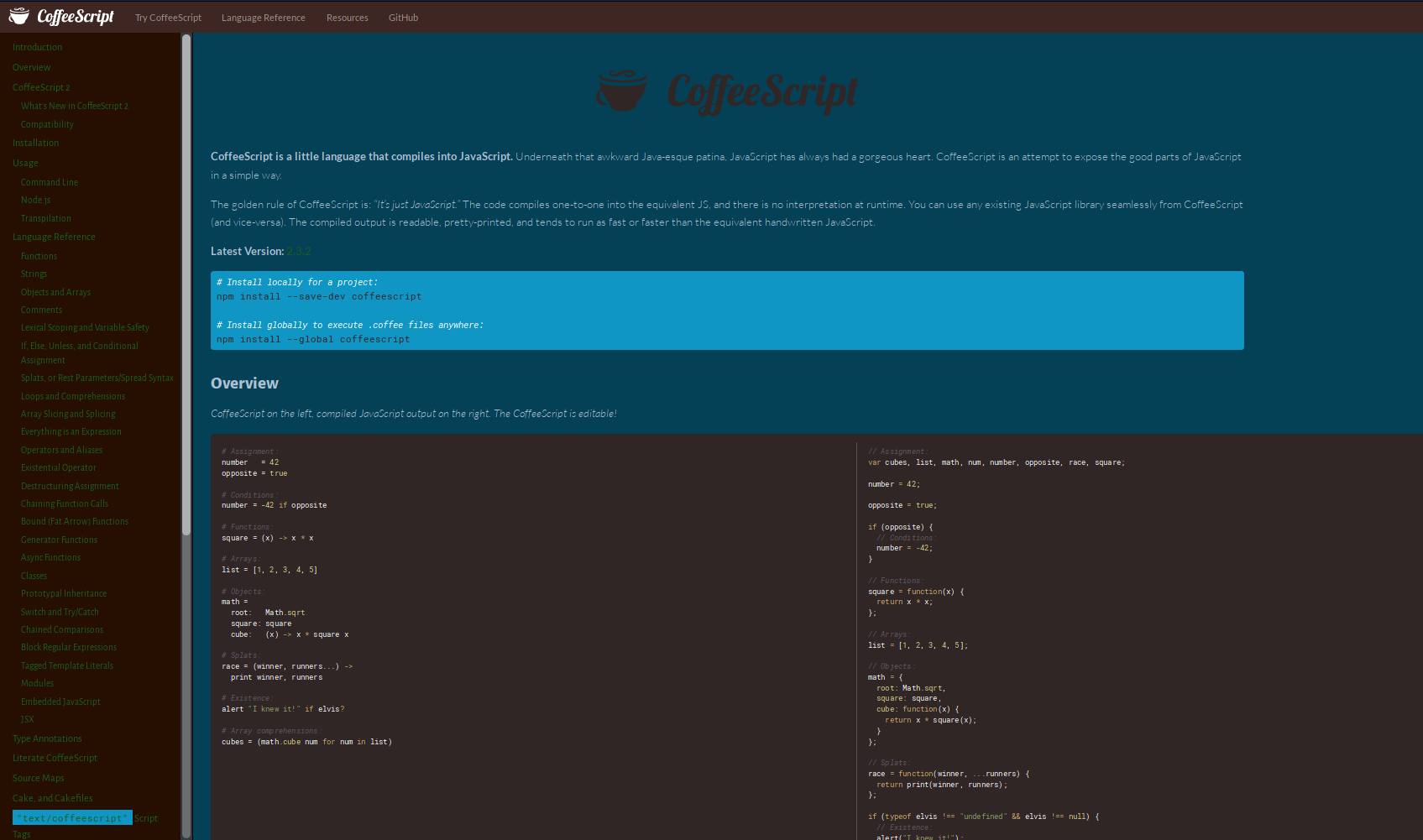Open Block Regular Expressions link
1423x840 pixels.
point(69,647)
